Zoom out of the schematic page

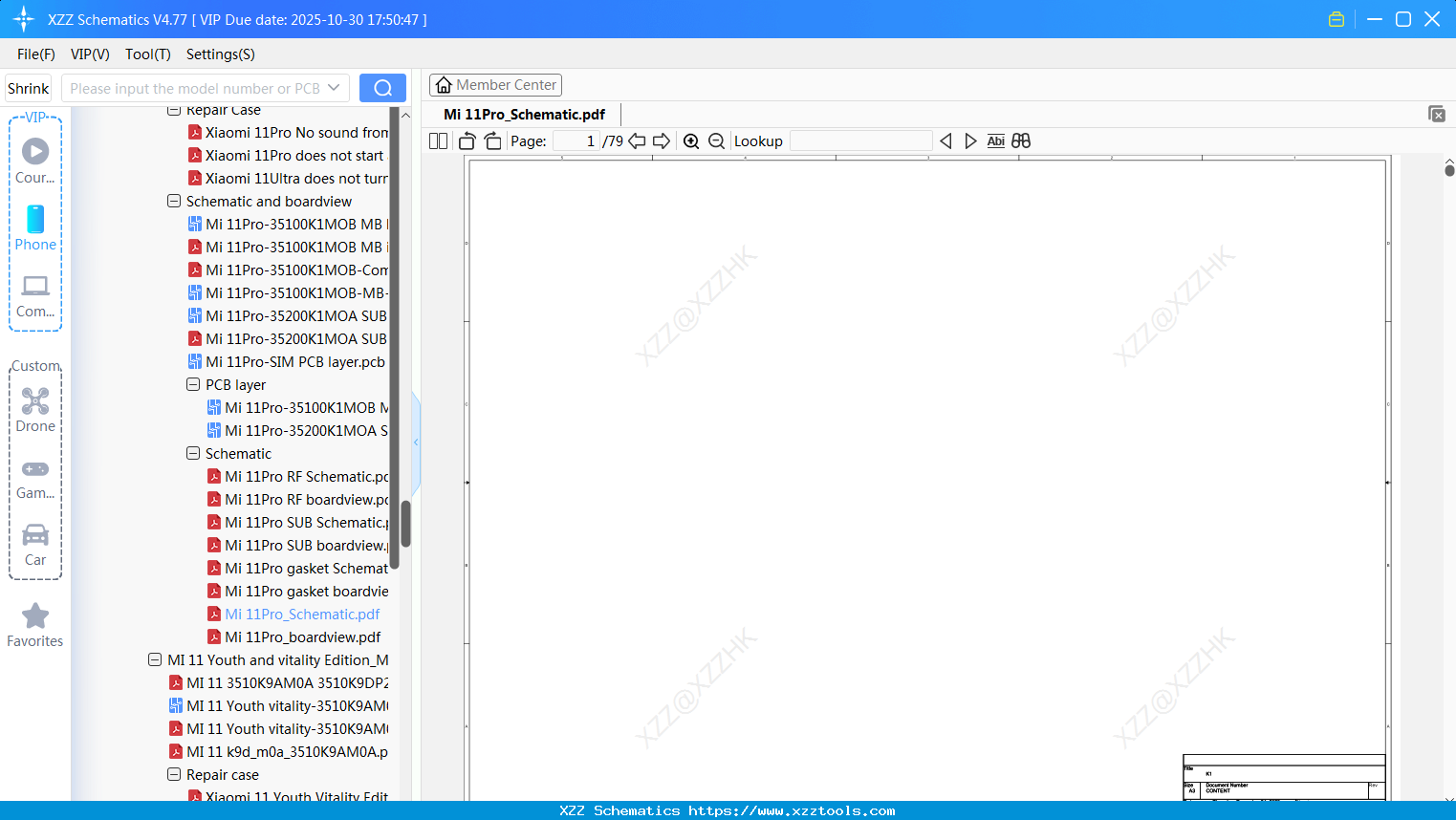click(x=717, y=141)
